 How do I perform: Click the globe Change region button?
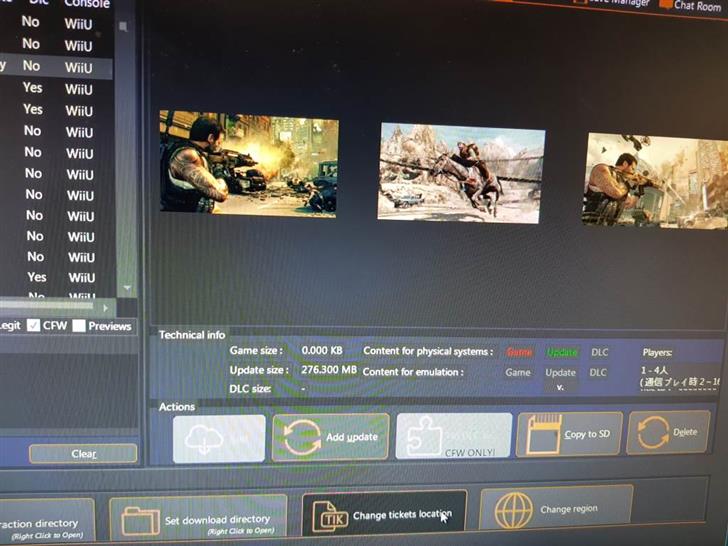tap(556, 508)
